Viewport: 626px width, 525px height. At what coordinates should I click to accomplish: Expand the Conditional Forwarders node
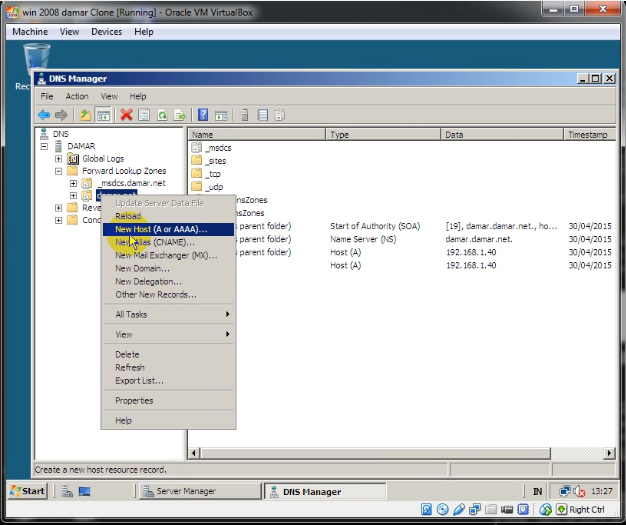point(58,220)
